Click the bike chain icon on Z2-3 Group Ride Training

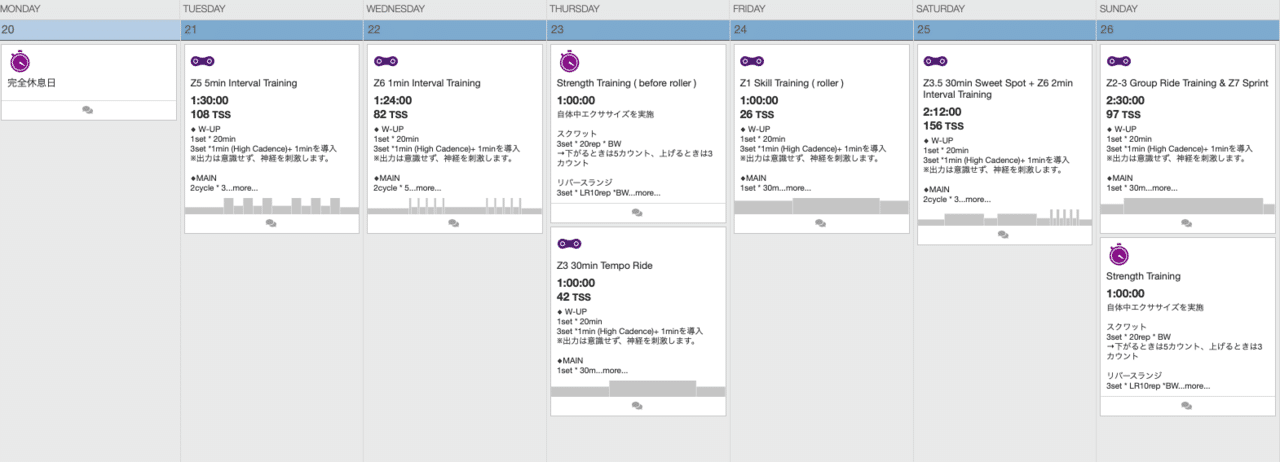(x=1119, y=61)
